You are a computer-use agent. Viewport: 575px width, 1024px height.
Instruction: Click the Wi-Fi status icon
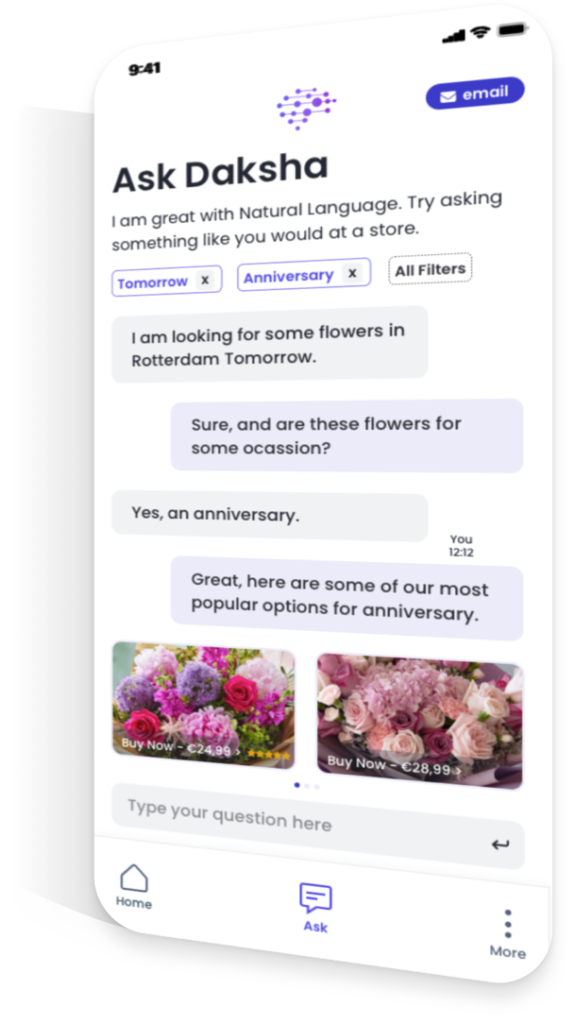[x=482, y=33]
